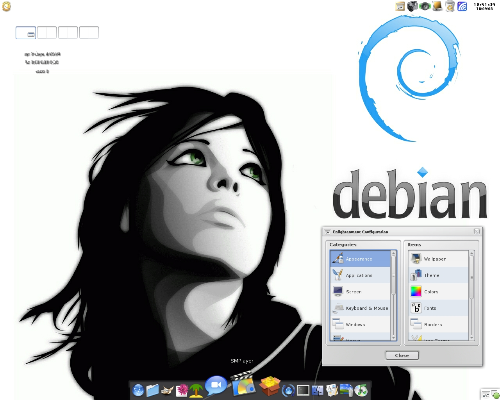Select the Screen category
500x400 pixels.
tap(360, 292)
